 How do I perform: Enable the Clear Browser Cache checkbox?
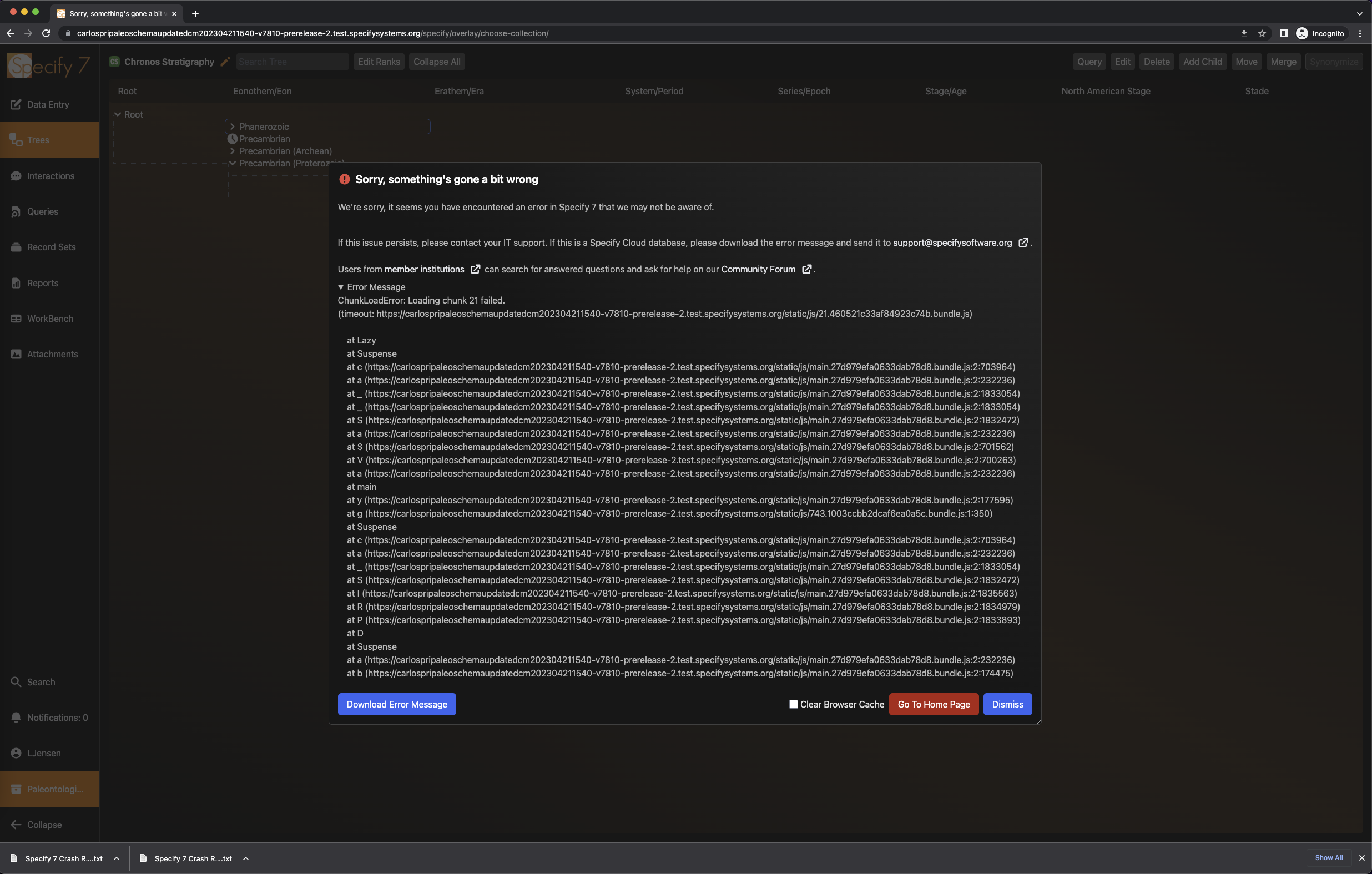click(x=793, y=704)
